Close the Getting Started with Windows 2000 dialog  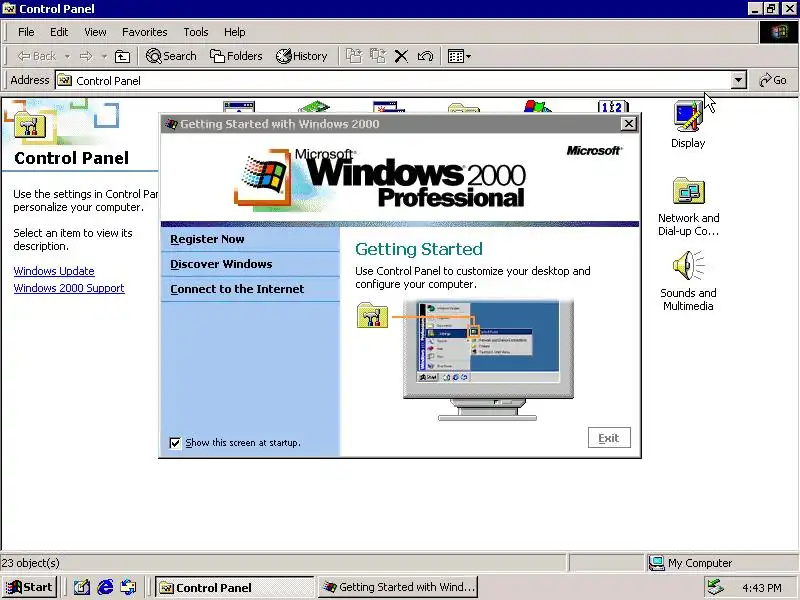click(629, 123)
